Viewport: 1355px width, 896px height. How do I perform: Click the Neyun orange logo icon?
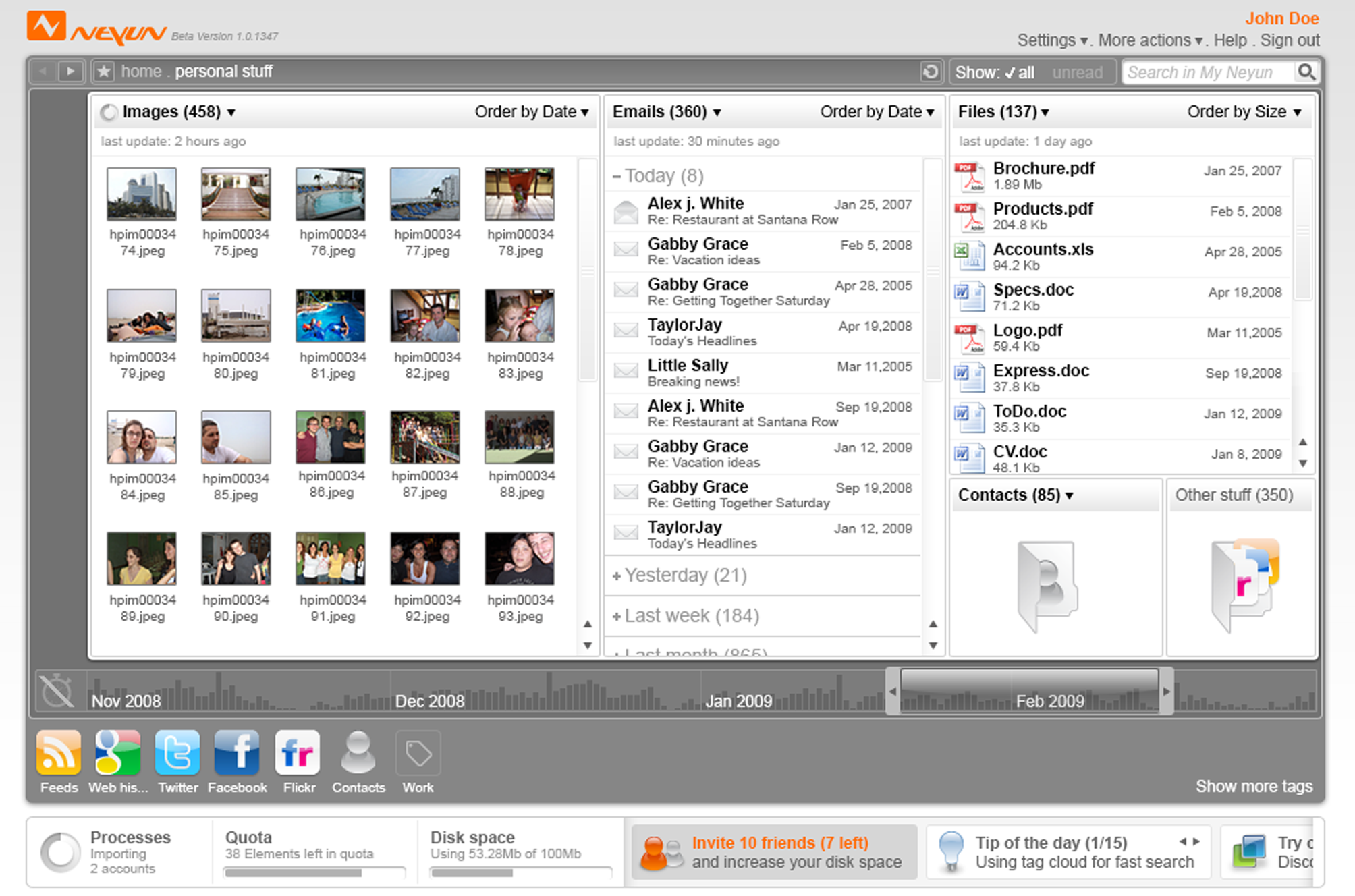pyautogui.click(x=46, y=26)
